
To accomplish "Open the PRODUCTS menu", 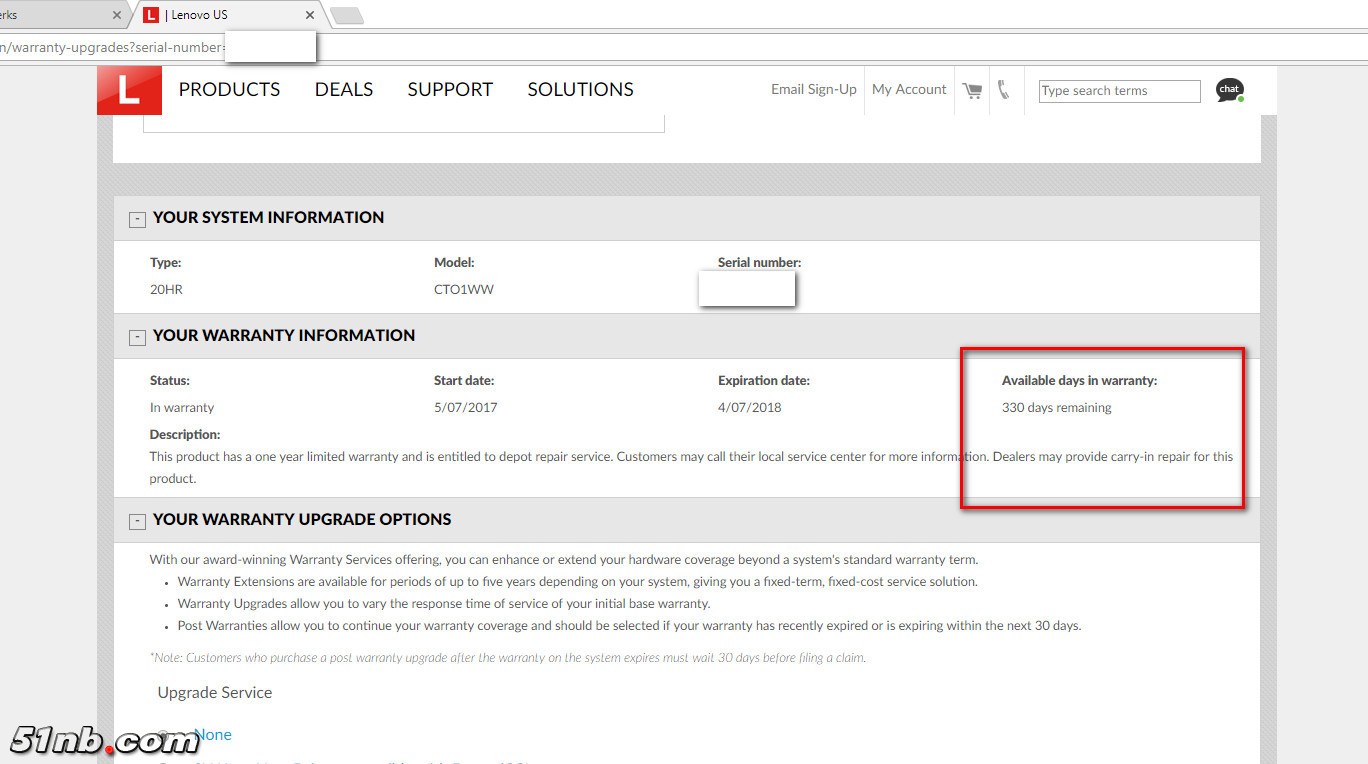I will pyautogui.click(x=229, y=90).
